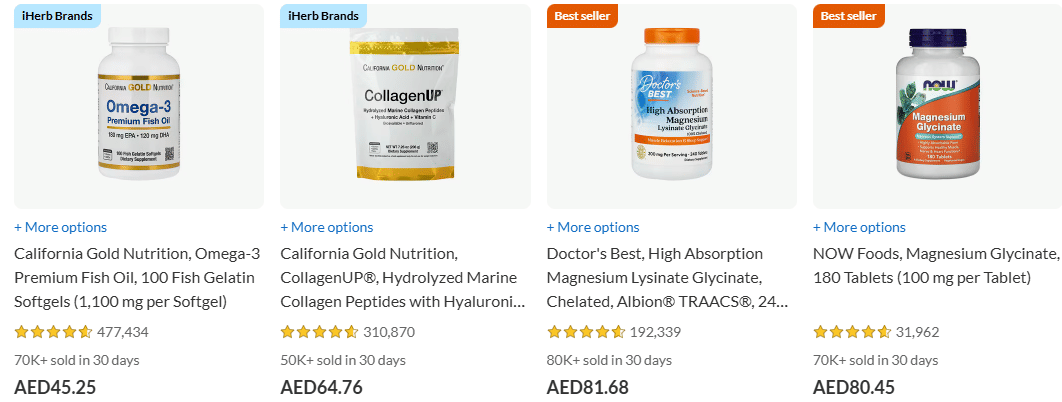Open California Gold Nutrition Omega-3 title link

click(x=137, y=277)
